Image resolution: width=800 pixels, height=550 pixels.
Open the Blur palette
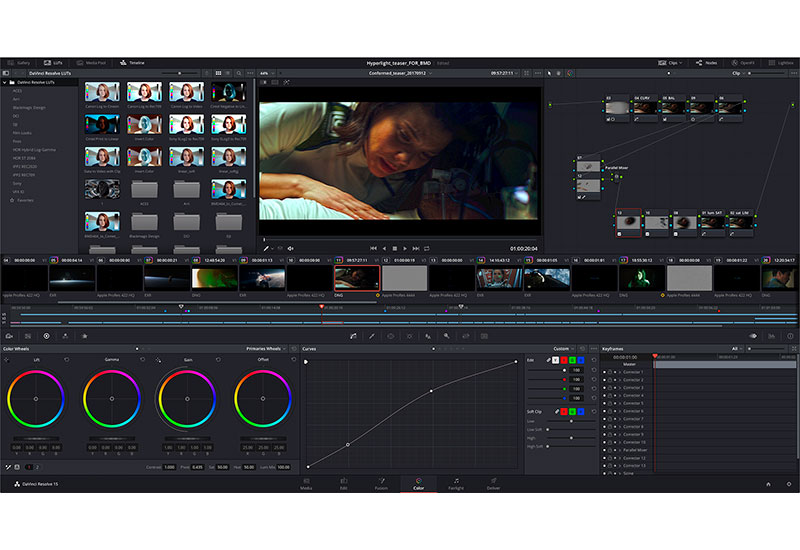coord(428,336)
